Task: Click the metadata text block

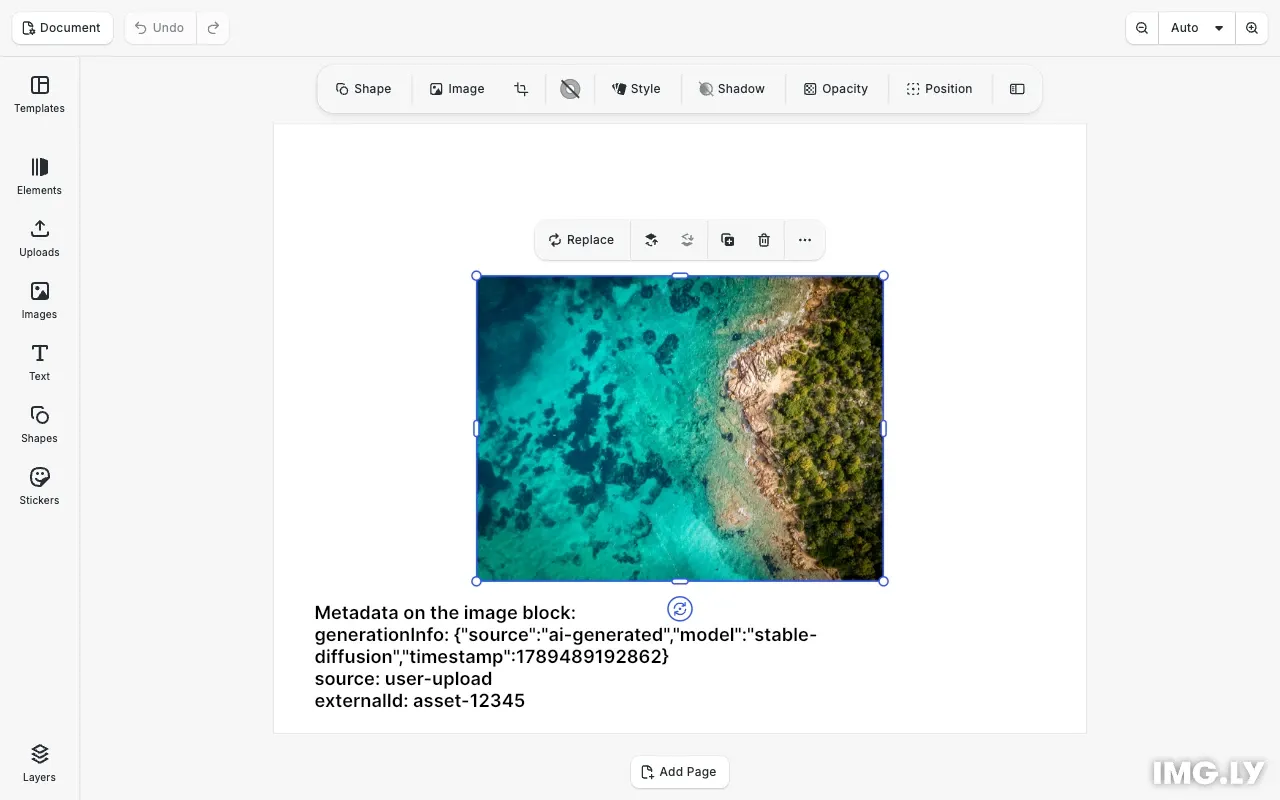Action: (x=566, y=656)
